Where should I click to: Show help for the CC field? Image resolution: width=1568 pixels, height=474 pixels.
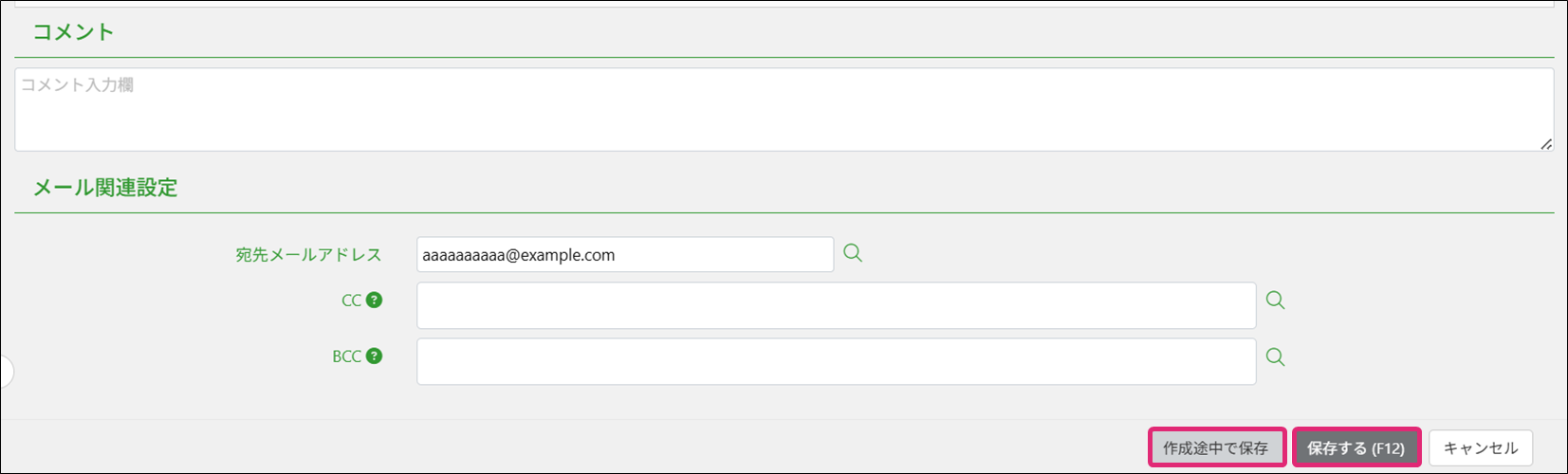click(375, 301)
